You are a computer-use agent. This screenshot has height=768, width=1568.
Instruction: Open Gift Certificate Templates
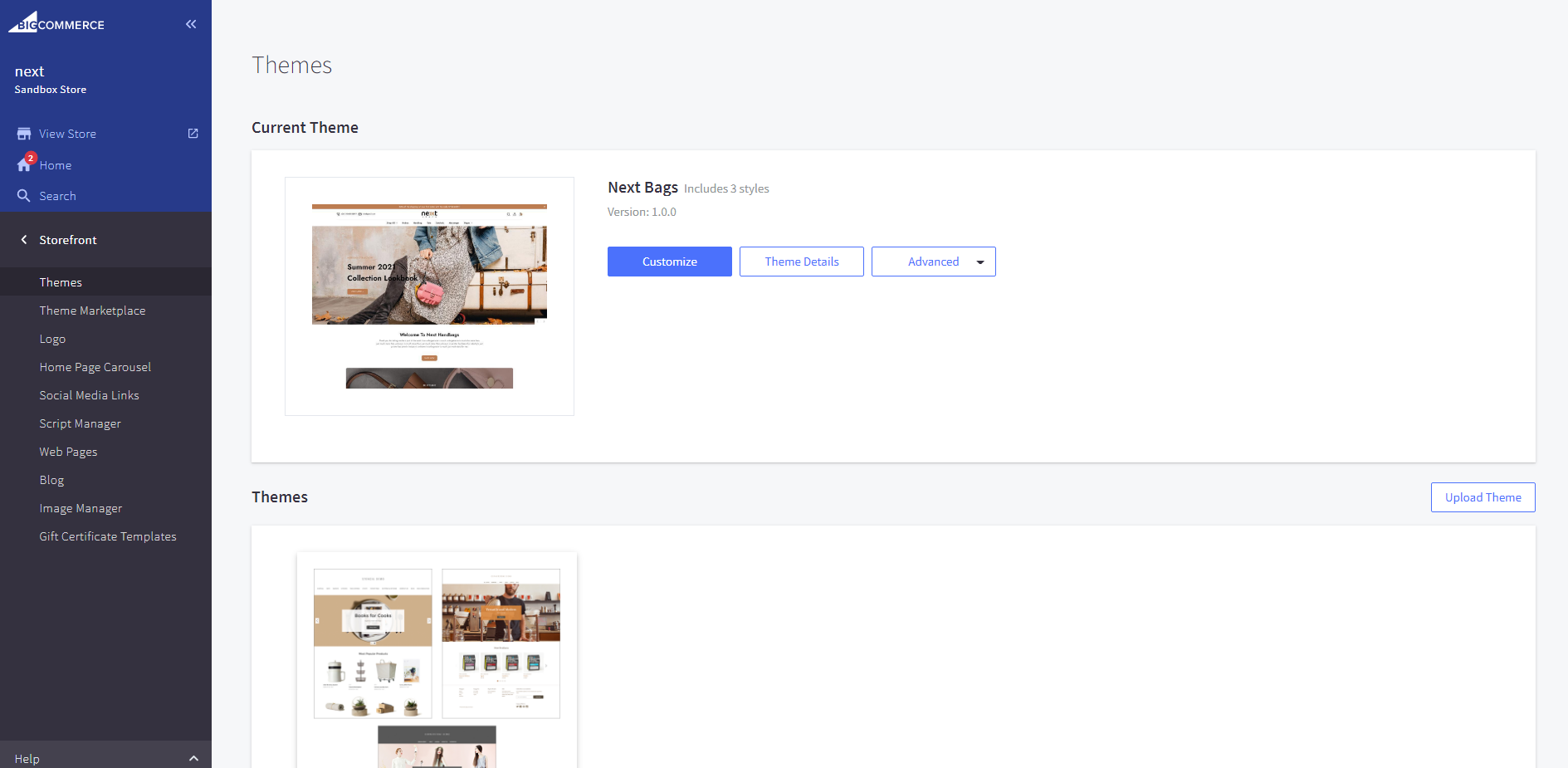[x=108, y=536]
